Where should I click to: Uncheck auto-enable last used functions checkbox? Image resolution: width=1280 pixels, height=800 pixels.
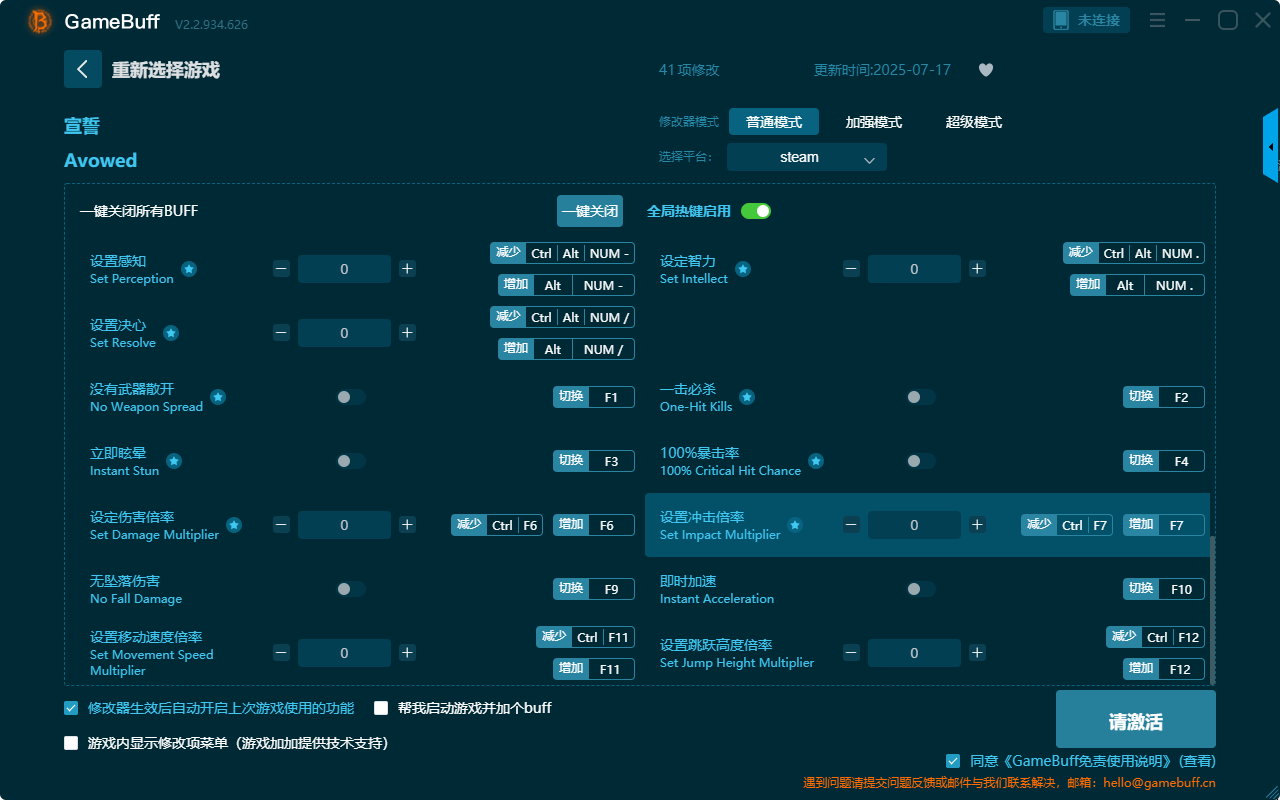pyautogui.click(x=71, y=708)
